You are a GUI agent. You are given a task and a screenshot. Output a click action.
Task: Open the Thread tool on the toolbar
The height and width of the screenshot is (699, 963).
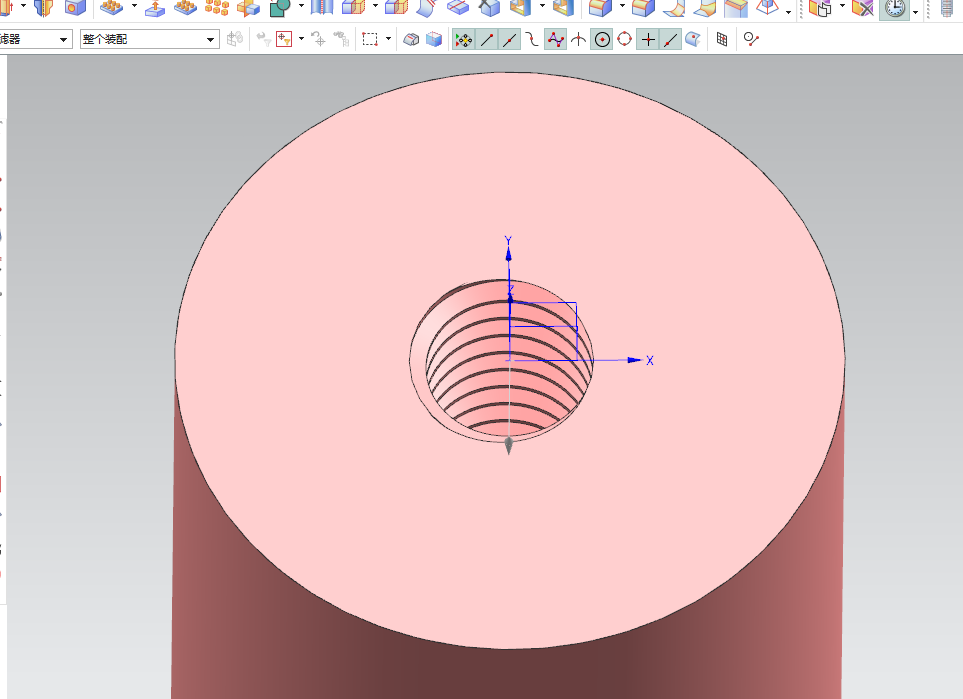coord(947,8)
